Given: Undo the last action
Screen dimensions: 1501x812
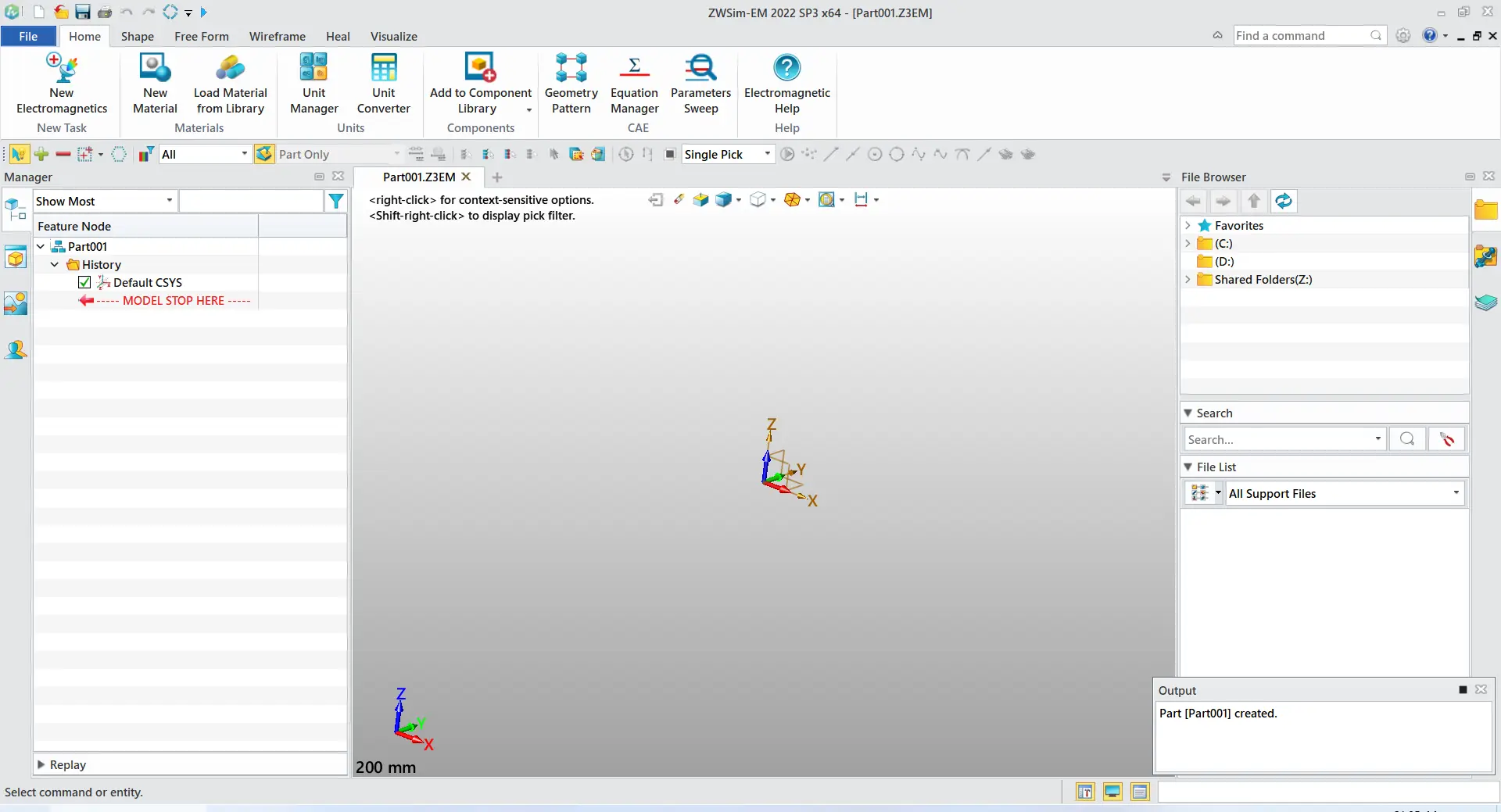Looking at the screenshot, I should (126, 12).
